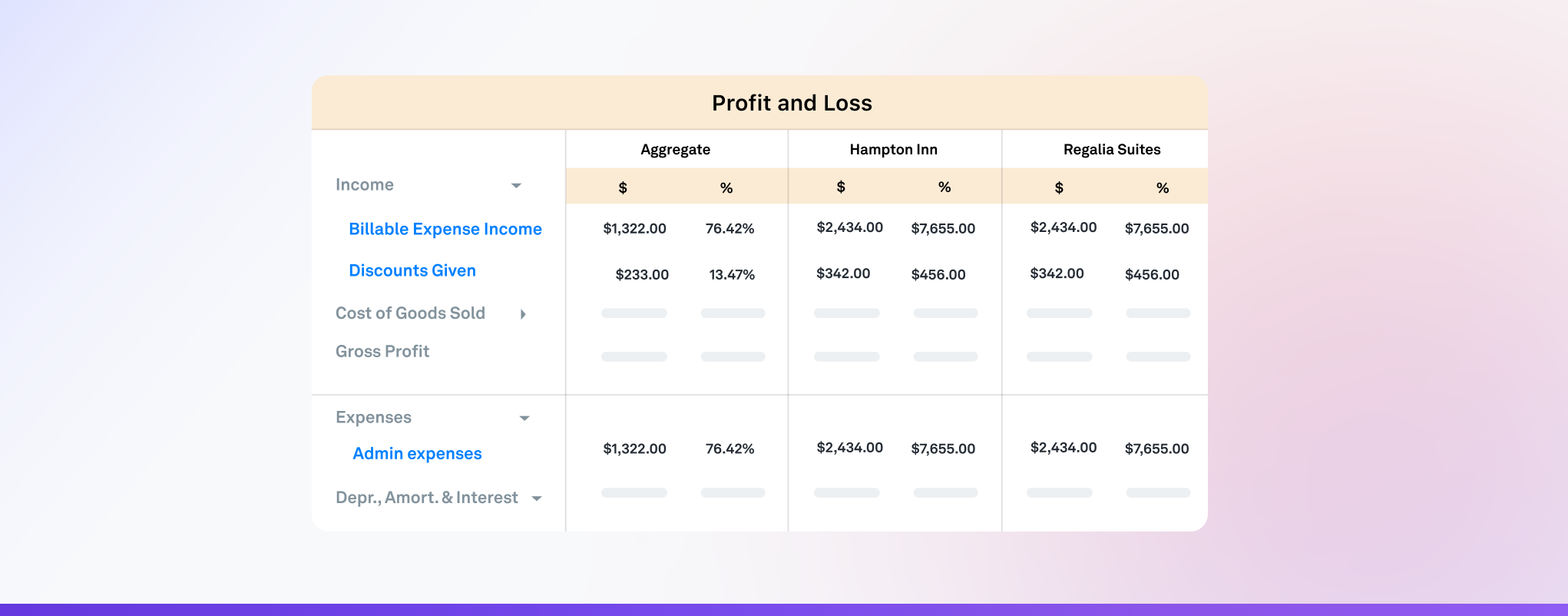Select the Regalia Suites column header

1111,149
